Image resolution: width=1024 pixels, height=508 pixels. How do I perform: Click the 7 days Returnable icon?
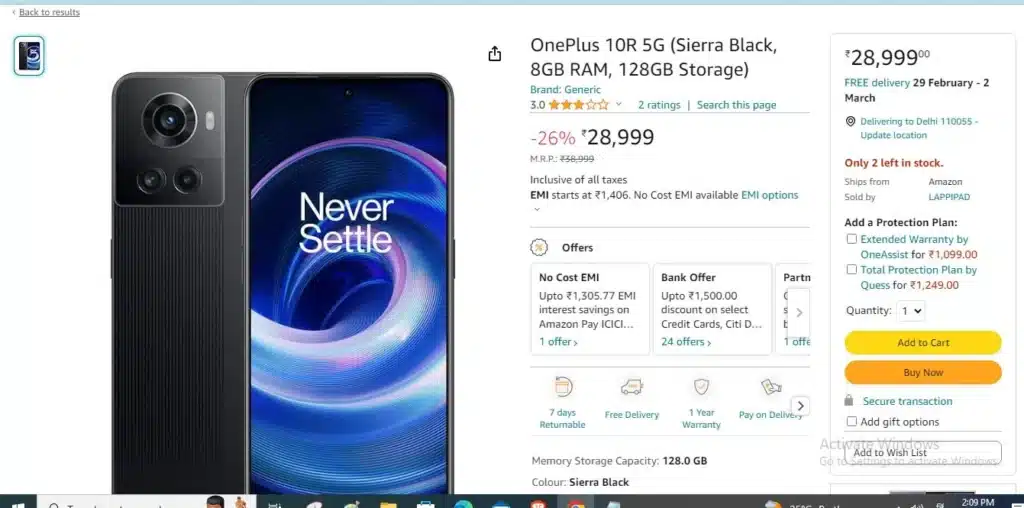[562, 387]
